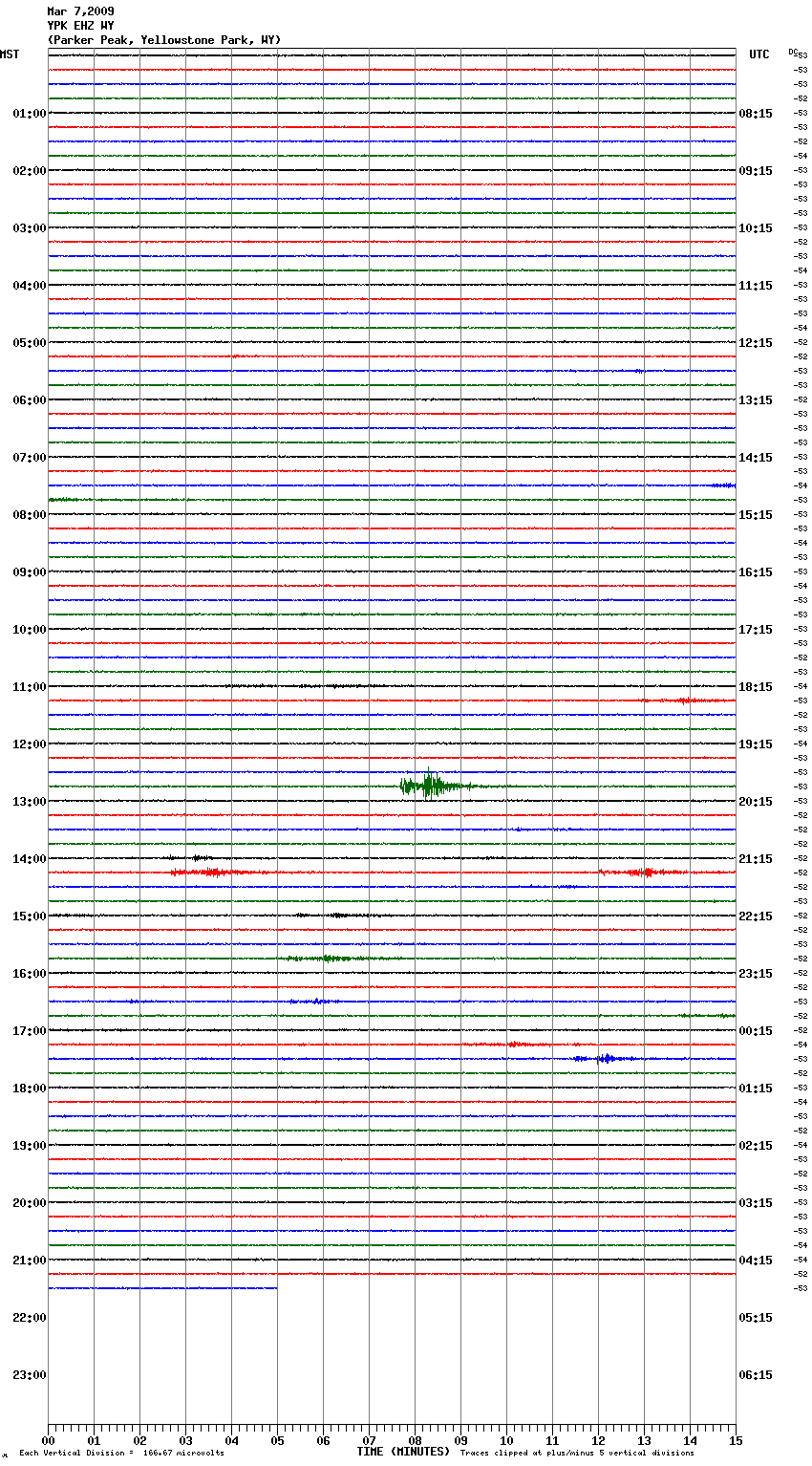Click the '15:15' UTC time label
The height and width of the screenshot is (1466, 812).
[756, 515]
